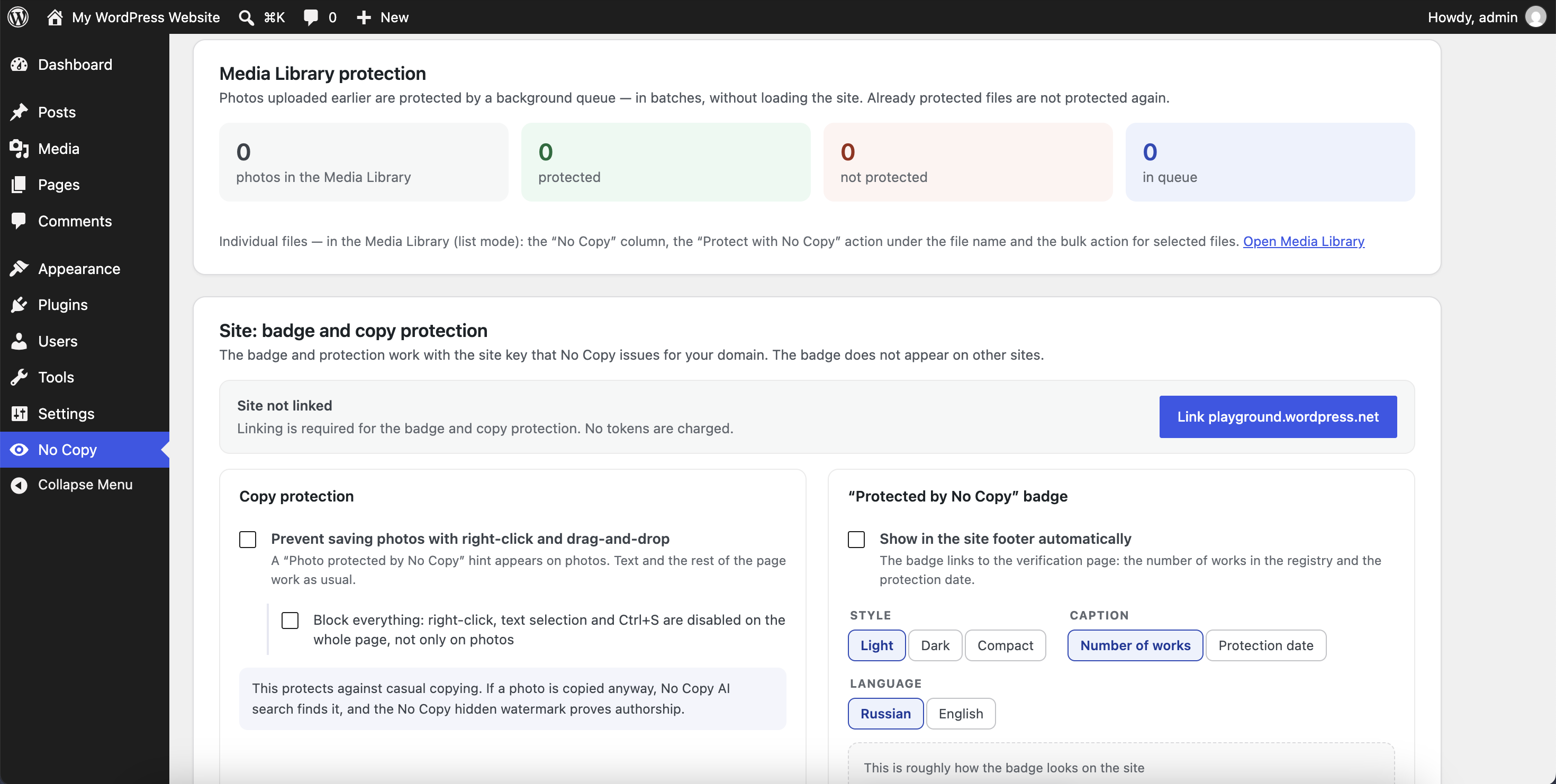Open the Comments menu item

click(85, 221)
